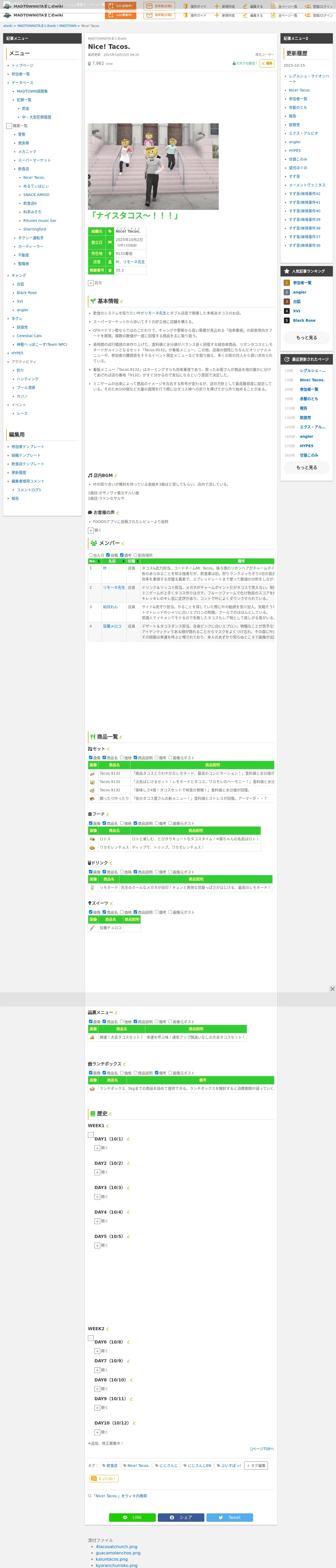The width and height of the screenshot is (336, 1568).
Task: Click the refresh icon beside 最近更新されたページ
Action: click(287, 359)
